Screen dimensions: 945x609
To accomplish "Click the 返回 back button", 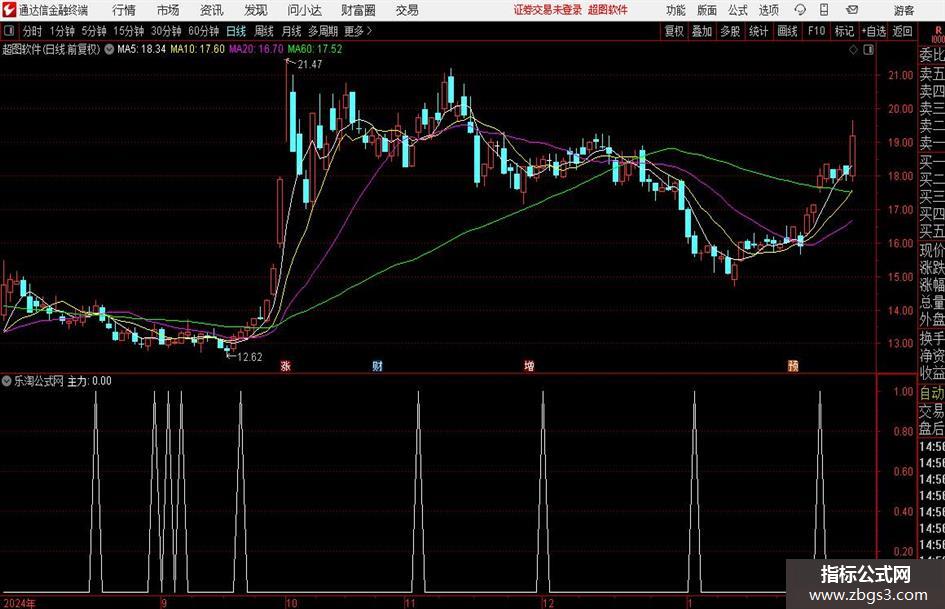I will [x=902, y=31].
